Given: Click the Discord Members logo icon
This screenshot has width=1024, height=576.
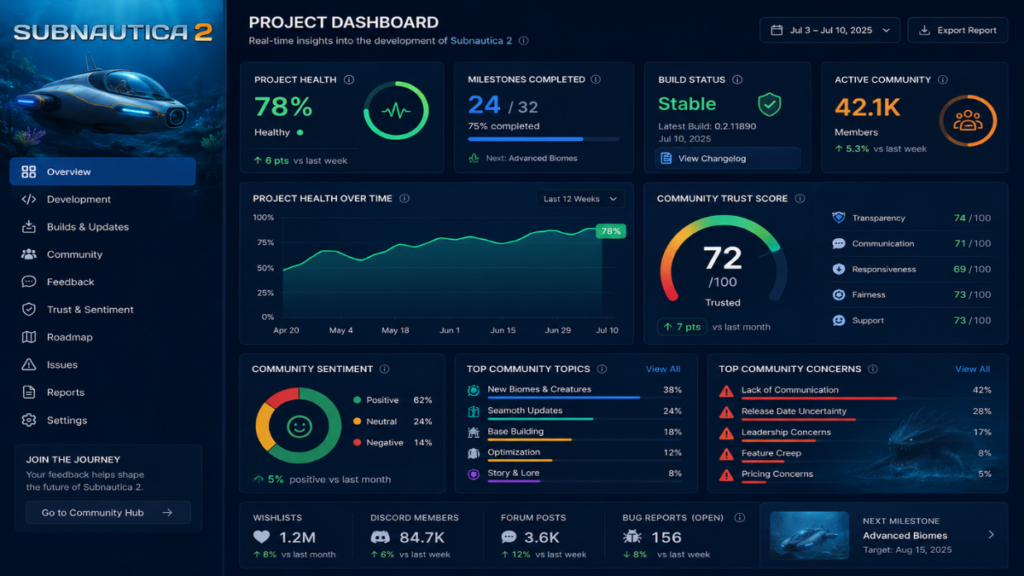Looking at the screenshot, I should coord(380,537).
